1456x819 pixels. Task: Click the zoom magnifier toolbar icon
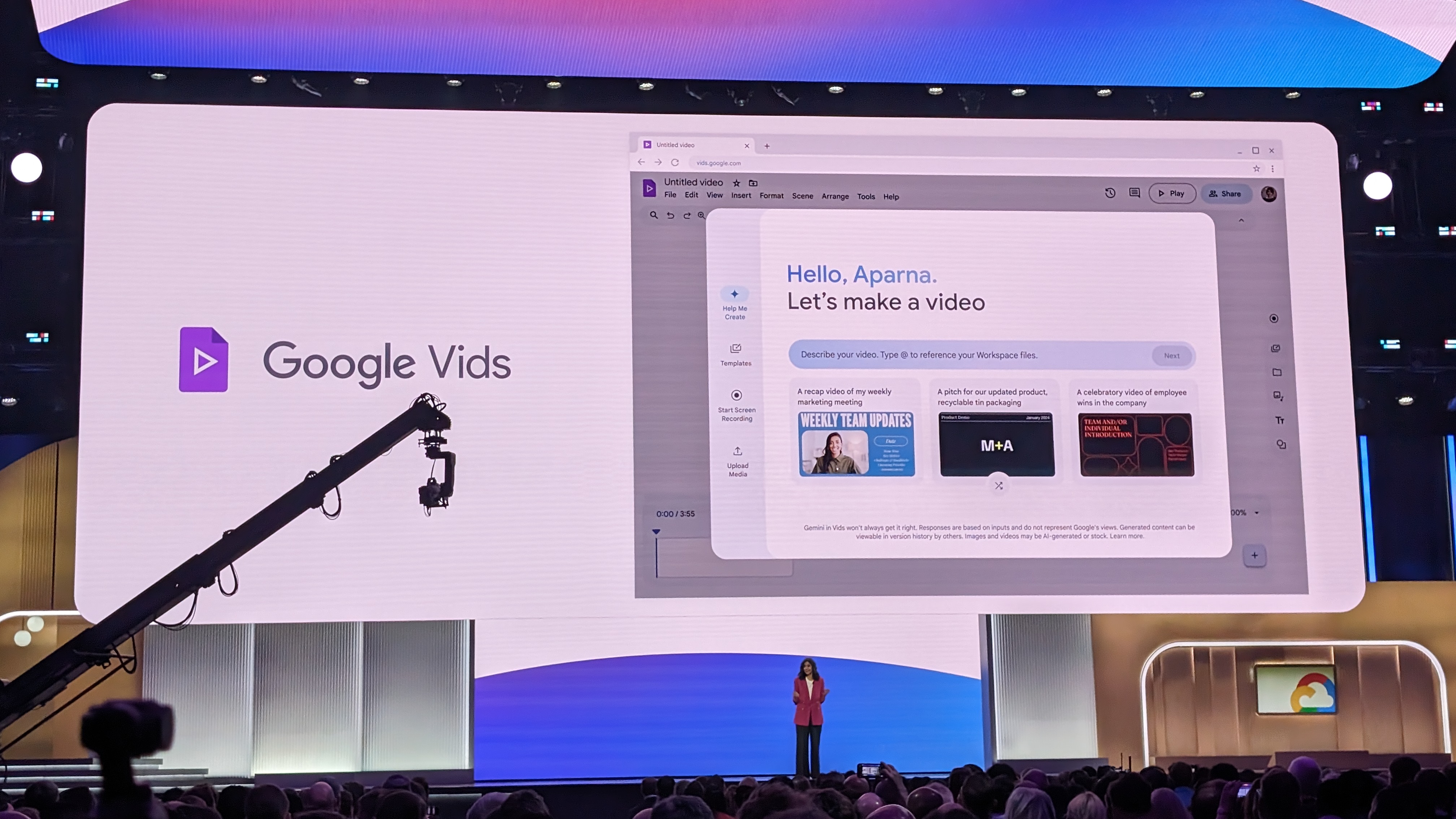coord(701,215)
